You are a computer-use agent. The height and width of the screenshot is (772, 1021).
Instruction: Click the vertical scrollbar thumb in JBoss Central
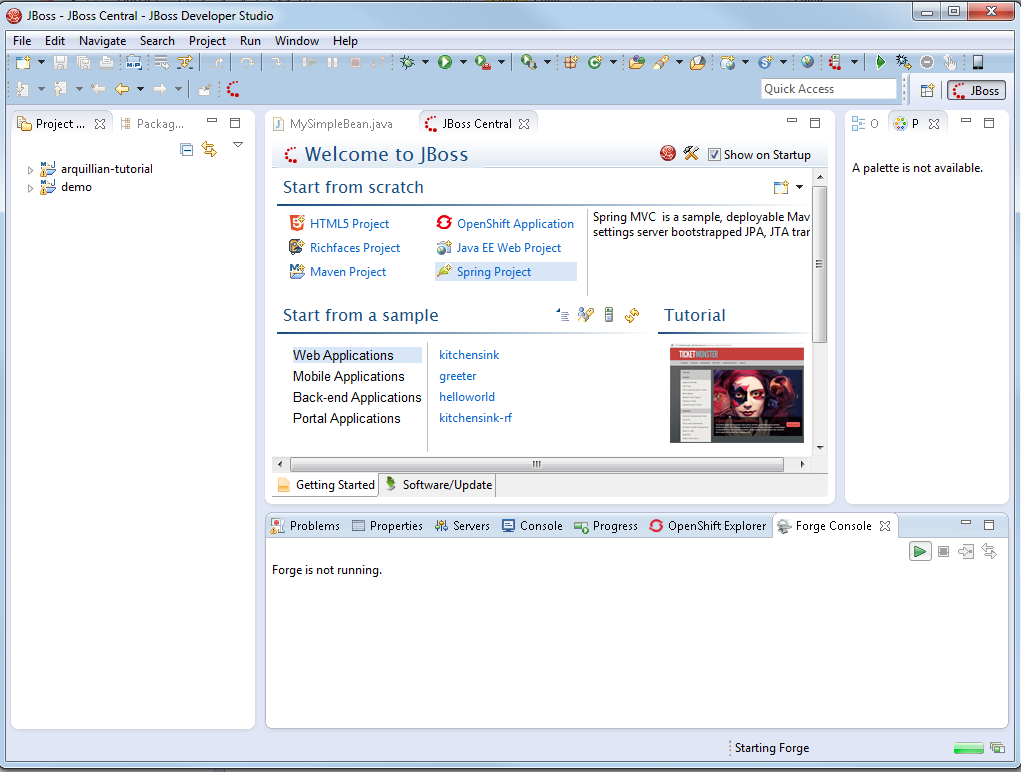click(820, 264)
